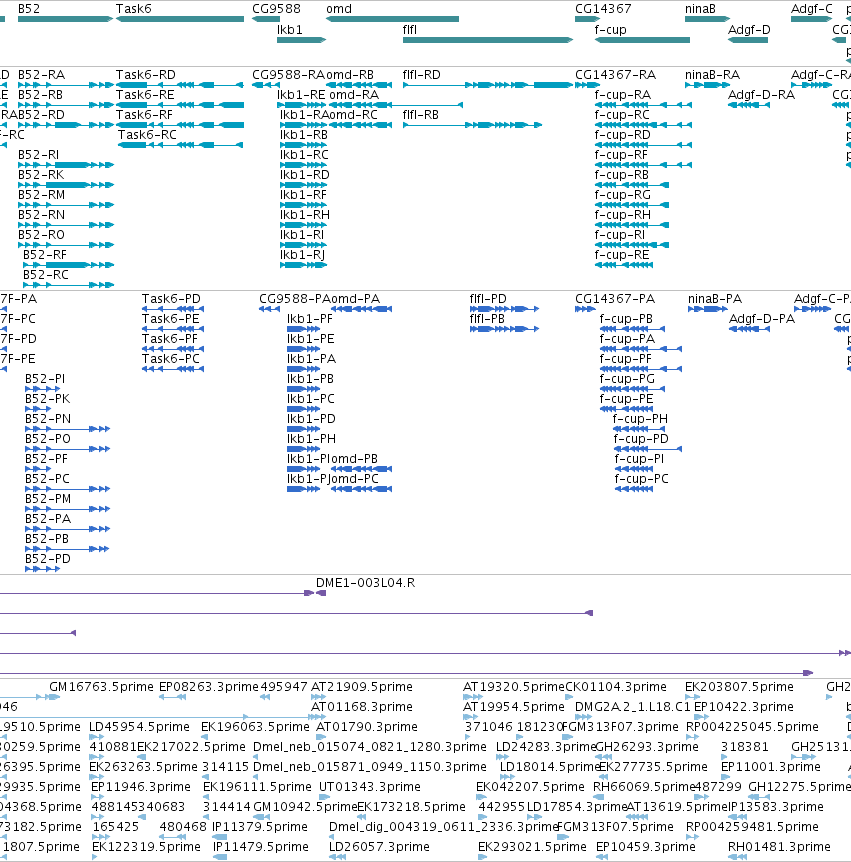
Task: Click transcript Task6-RE
Action: coord(180,105)
